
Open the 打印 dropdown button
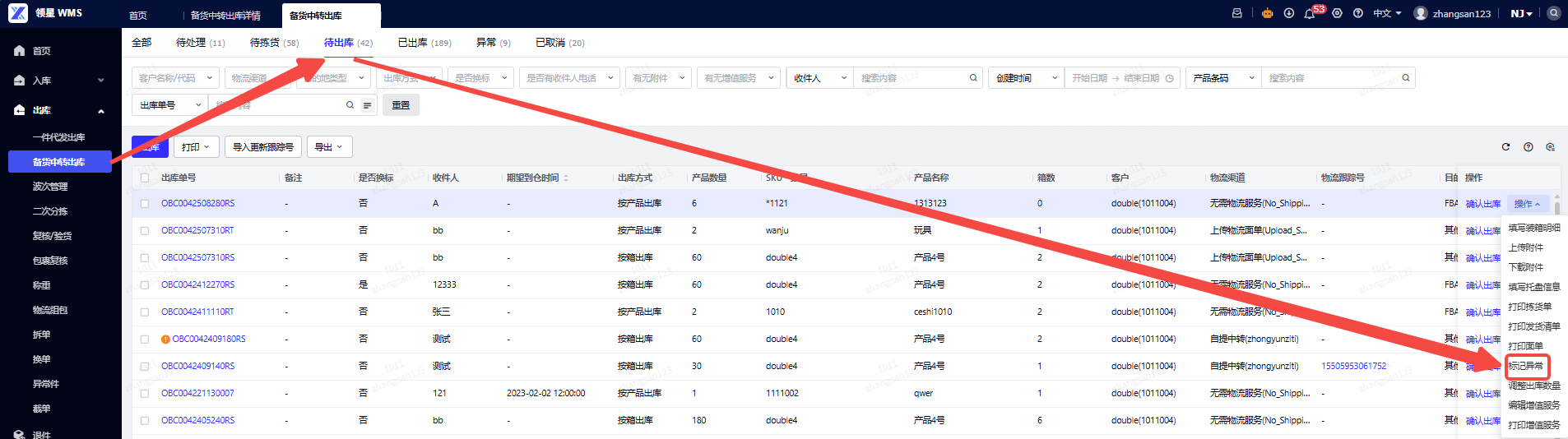[x=196, y=147]
